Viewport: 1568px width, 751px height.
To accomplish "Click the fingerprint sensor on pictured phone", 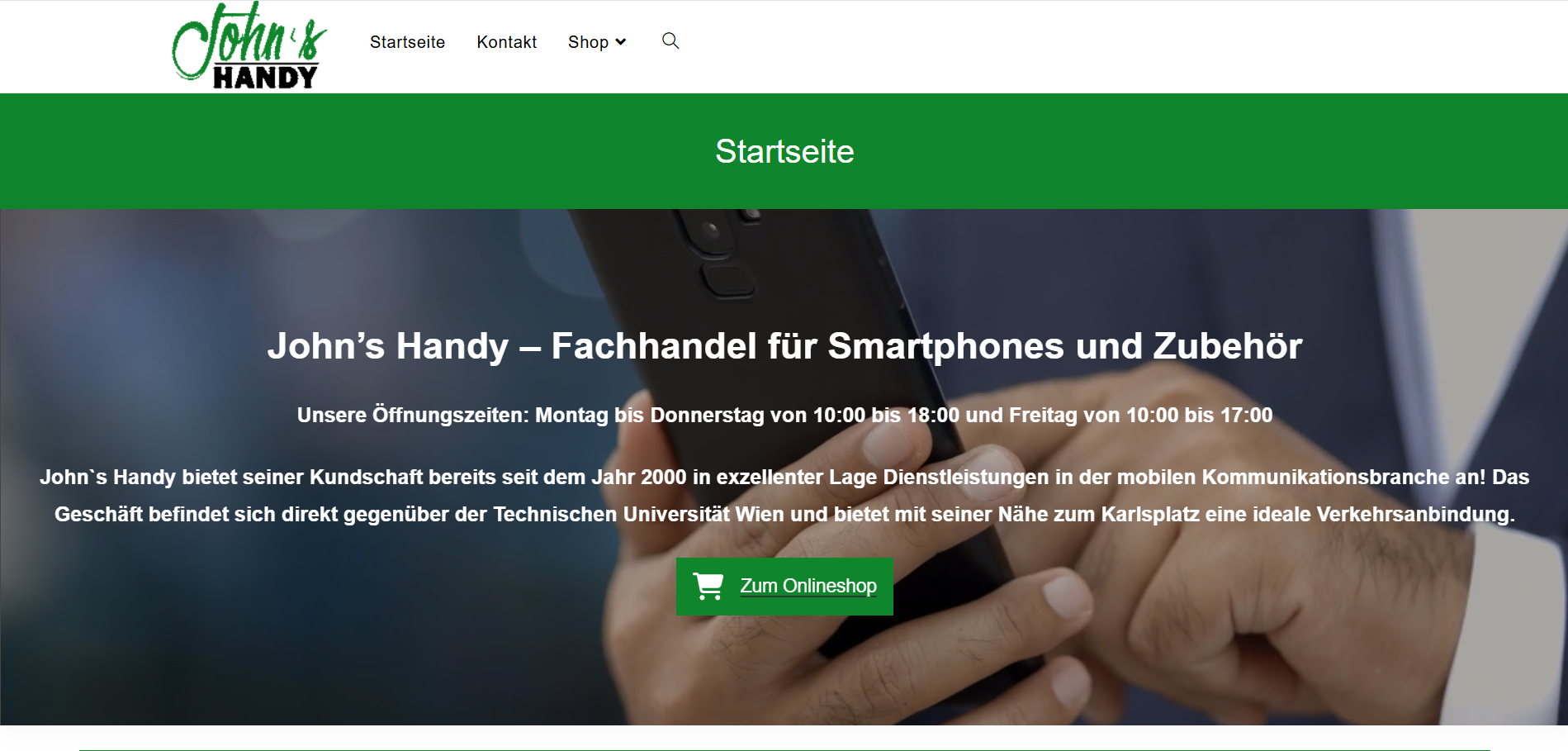I will (x=727, y=282).
